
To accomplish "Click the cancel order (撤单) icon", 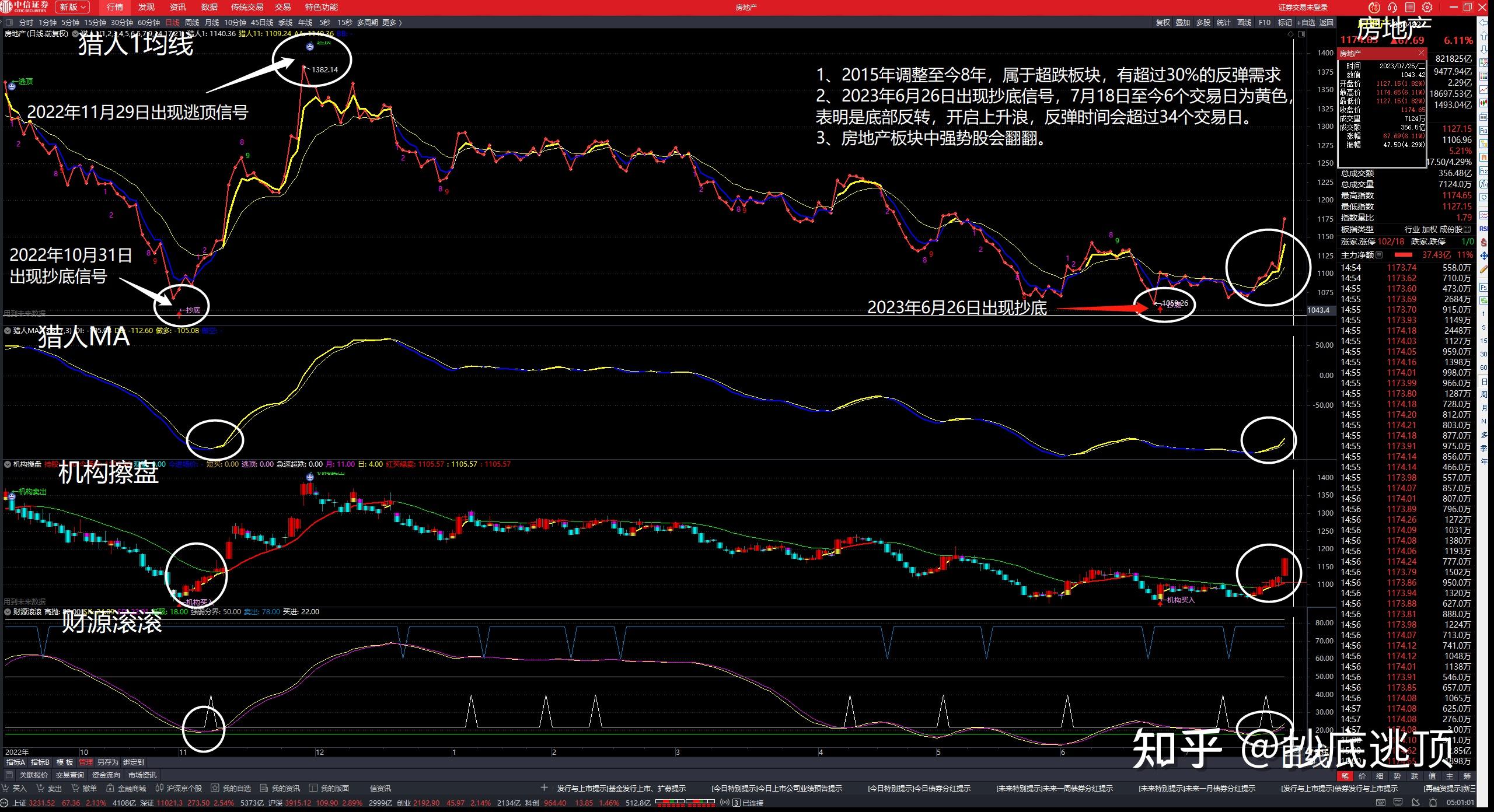I will coord(76,788).
